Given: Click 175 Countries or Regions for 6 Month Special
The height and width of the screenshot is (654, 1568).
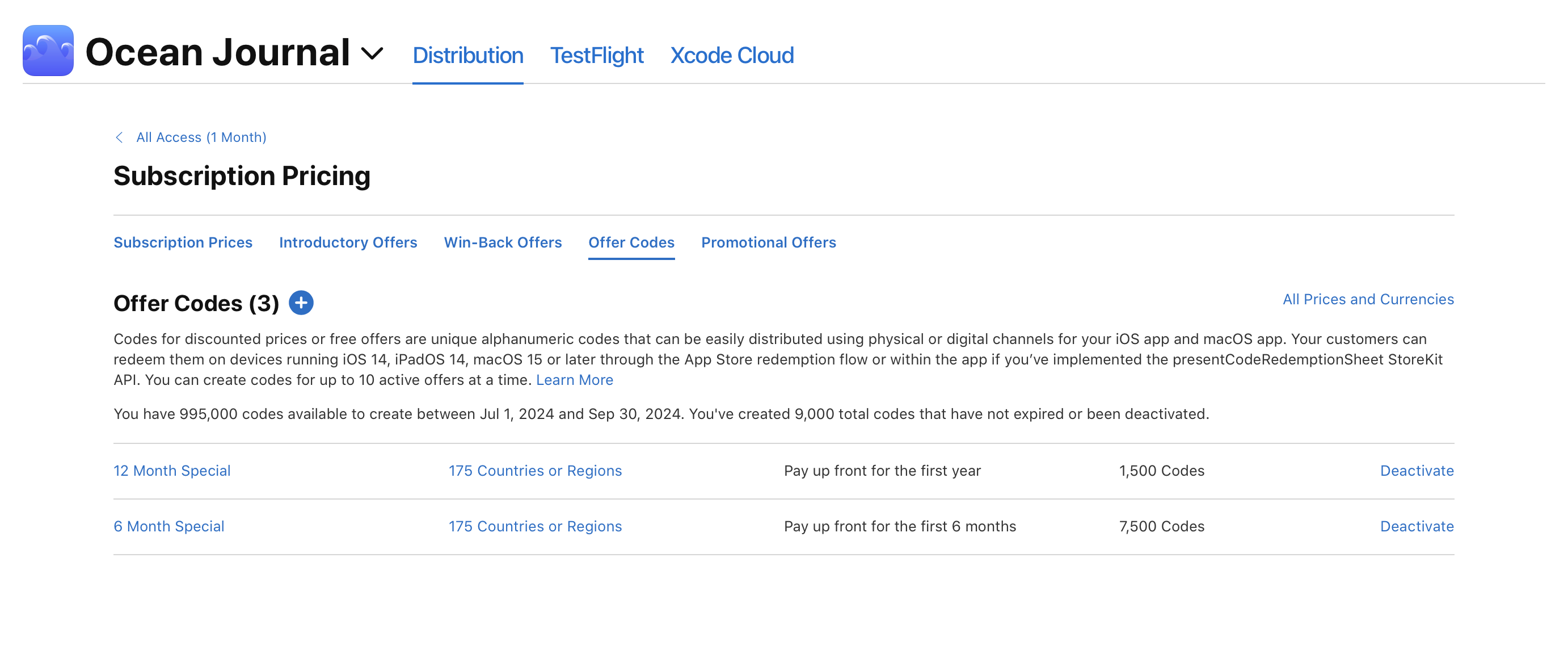Looking at the screenshot, I should 537,525.
